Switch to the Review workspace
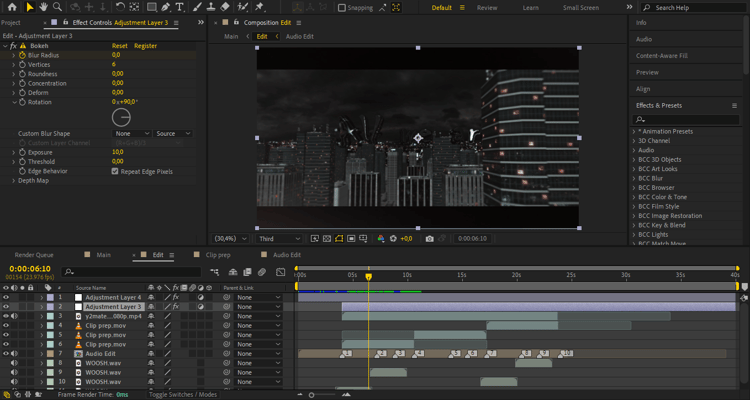The height and width of the screenshot is (400, 750). [487, 8]
